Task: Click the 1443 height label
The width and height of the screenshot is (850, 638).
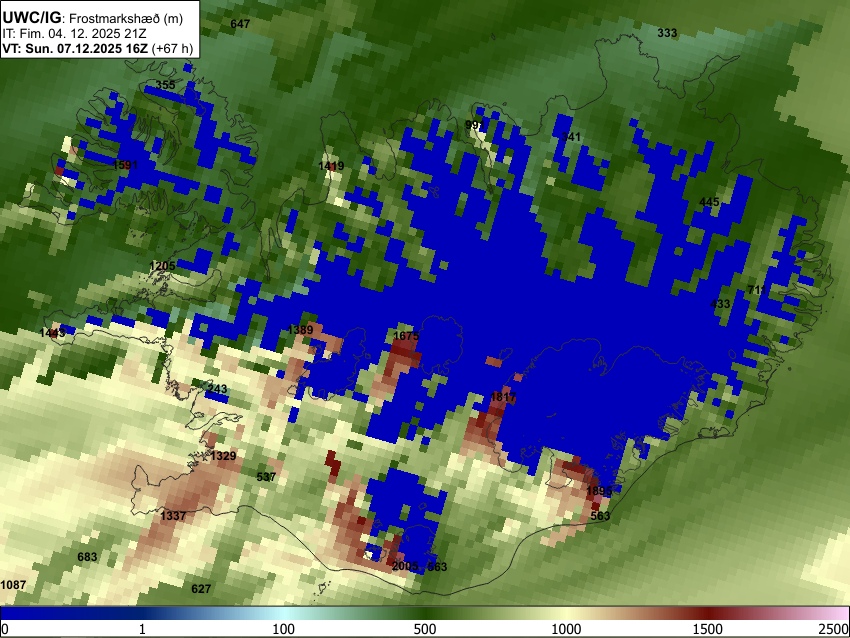Action: tap(53, 333)
